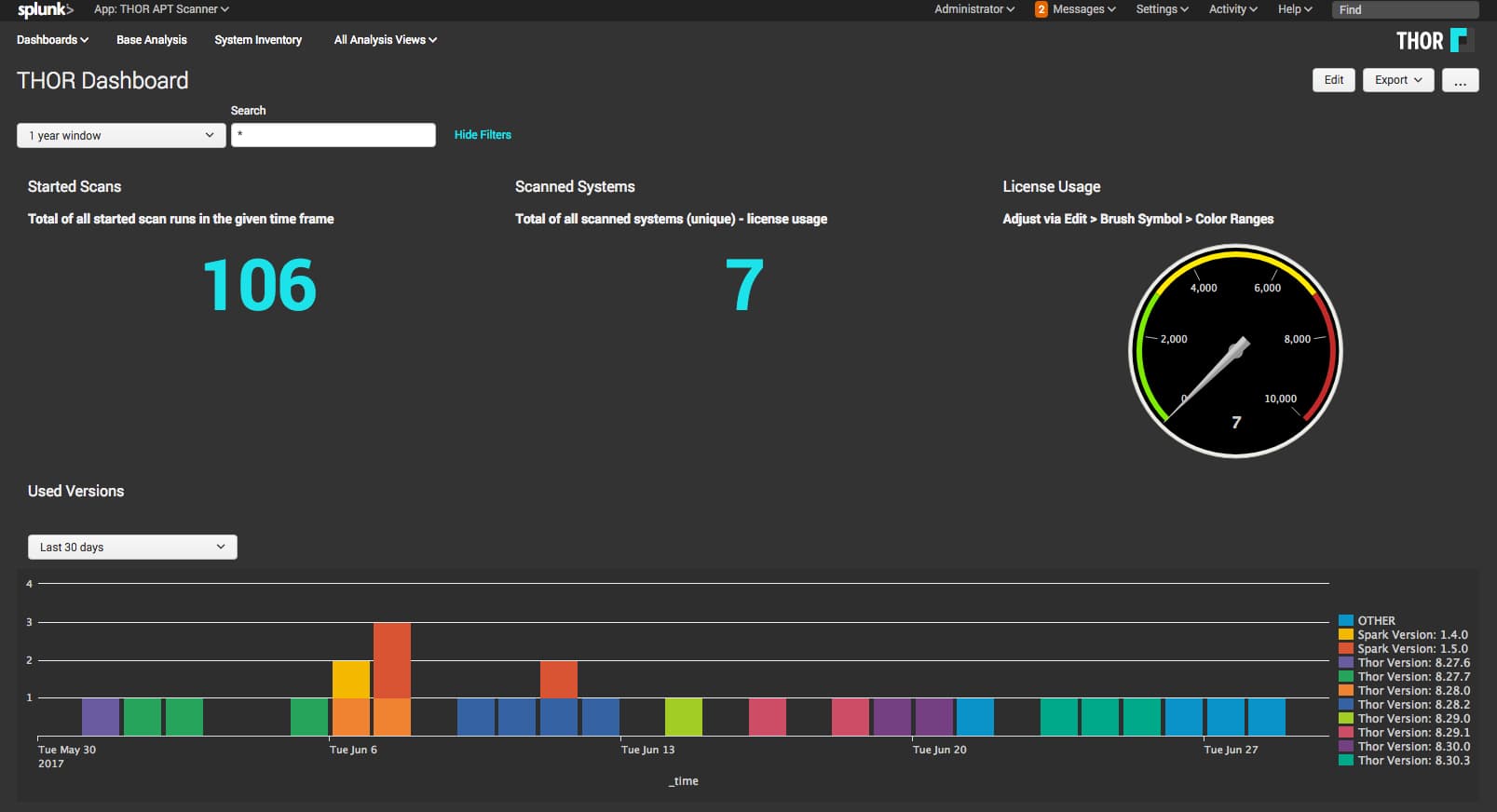The width and height of the screenshot is (1497, 812).
Task: Click the Edit button
Action: tap(1334, 80)
